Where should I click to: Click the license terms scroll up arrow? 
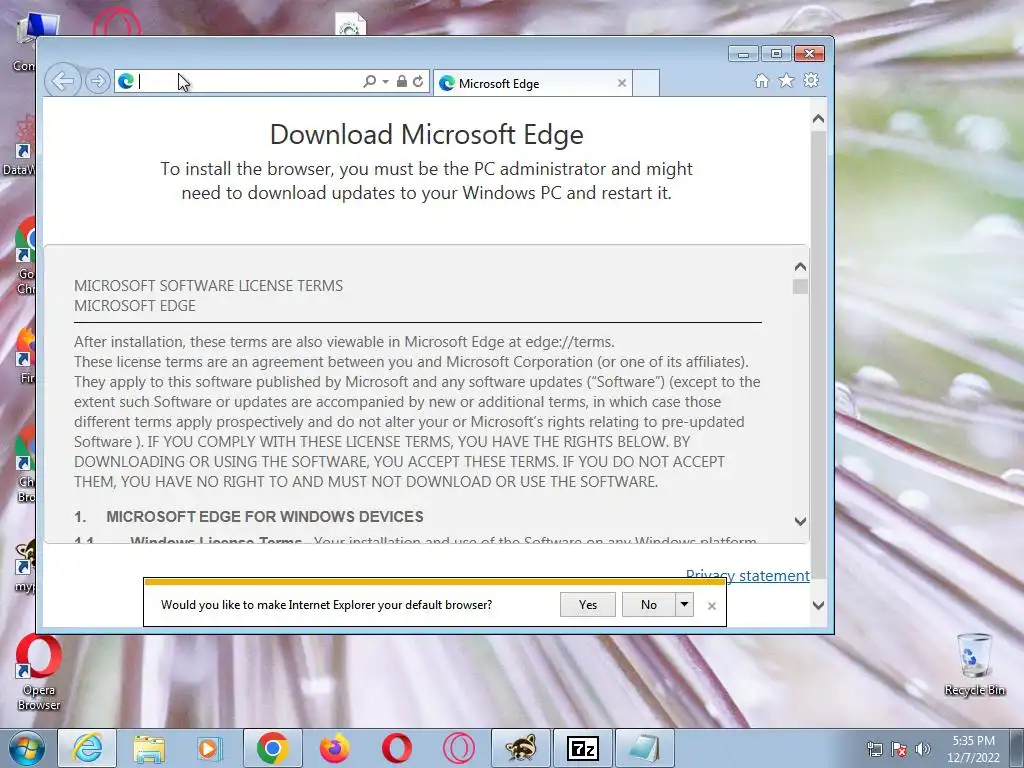(x=800, y=267)
